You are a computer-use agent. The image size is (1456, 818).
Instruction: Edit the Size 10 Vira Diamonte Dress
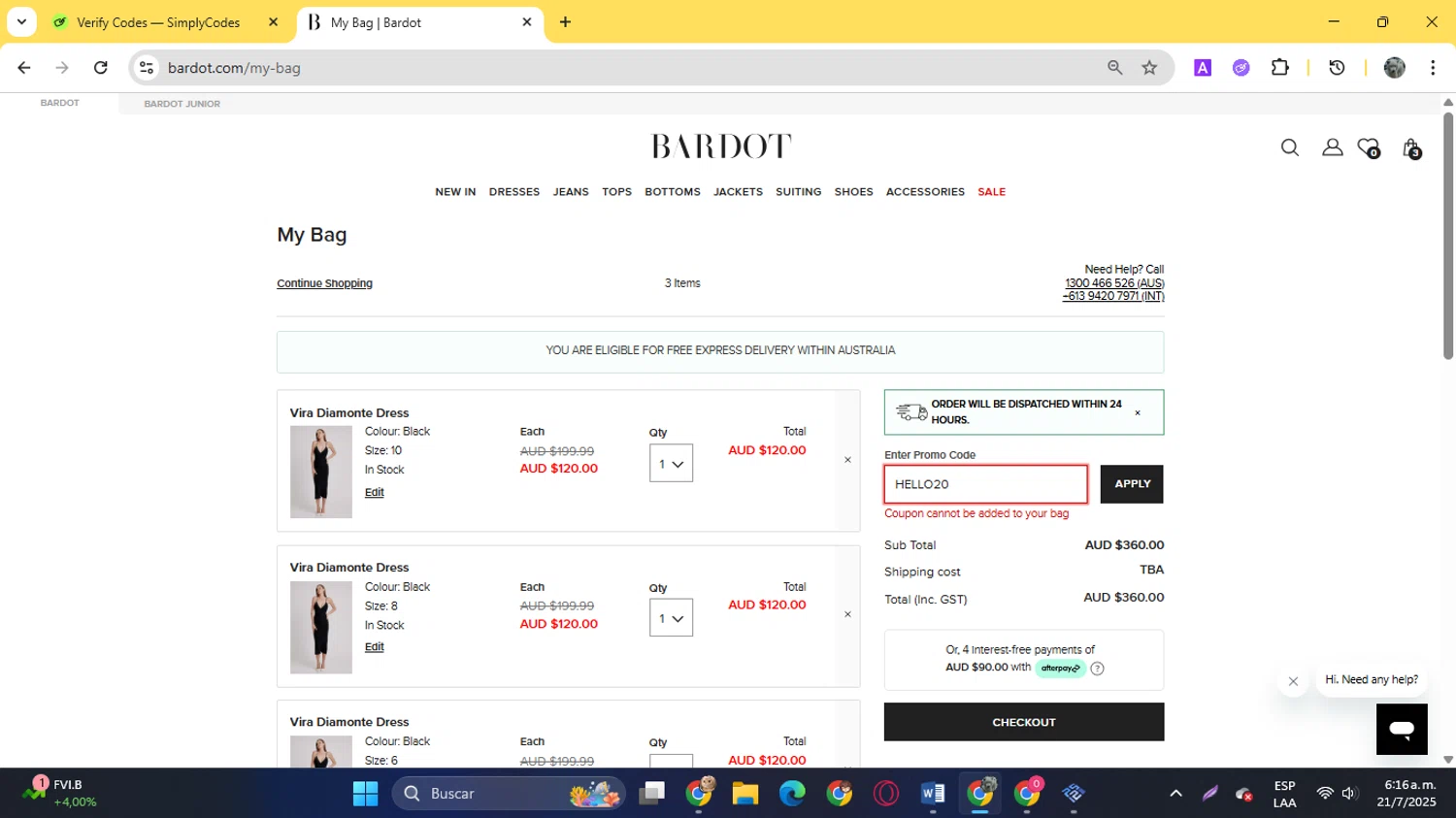(x=374, y=493)
